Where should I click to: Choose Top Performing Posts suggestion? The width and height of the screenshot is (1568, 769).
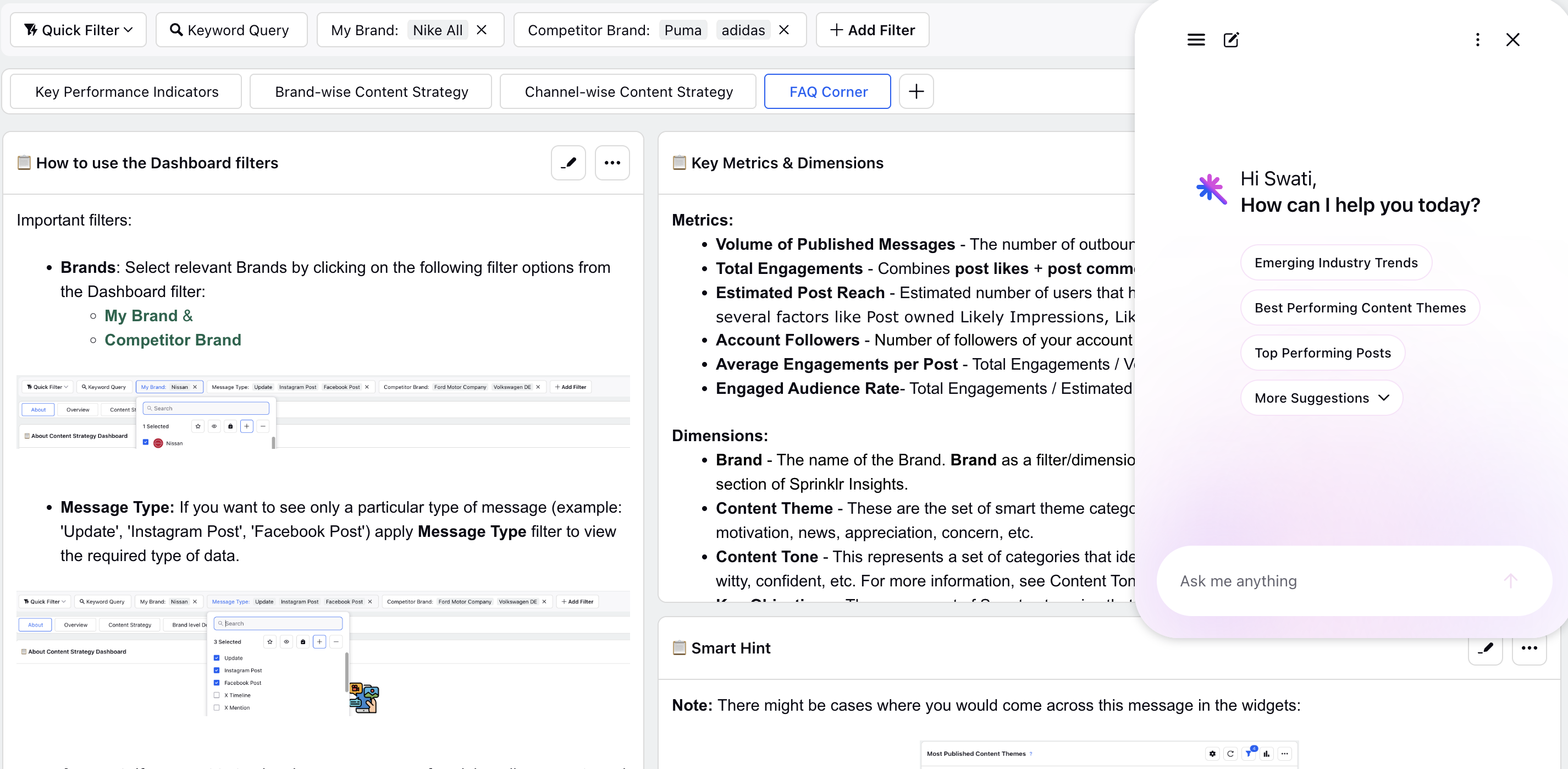point(1322,353)
